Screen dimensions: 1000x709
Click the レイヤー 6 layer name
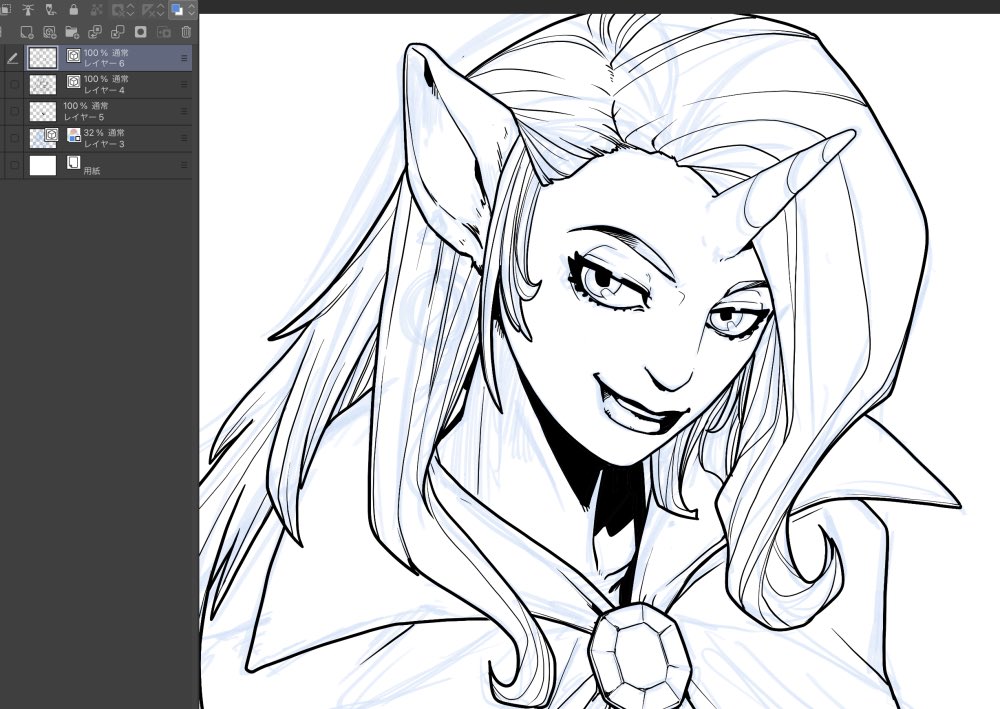[x=104, y=64]
